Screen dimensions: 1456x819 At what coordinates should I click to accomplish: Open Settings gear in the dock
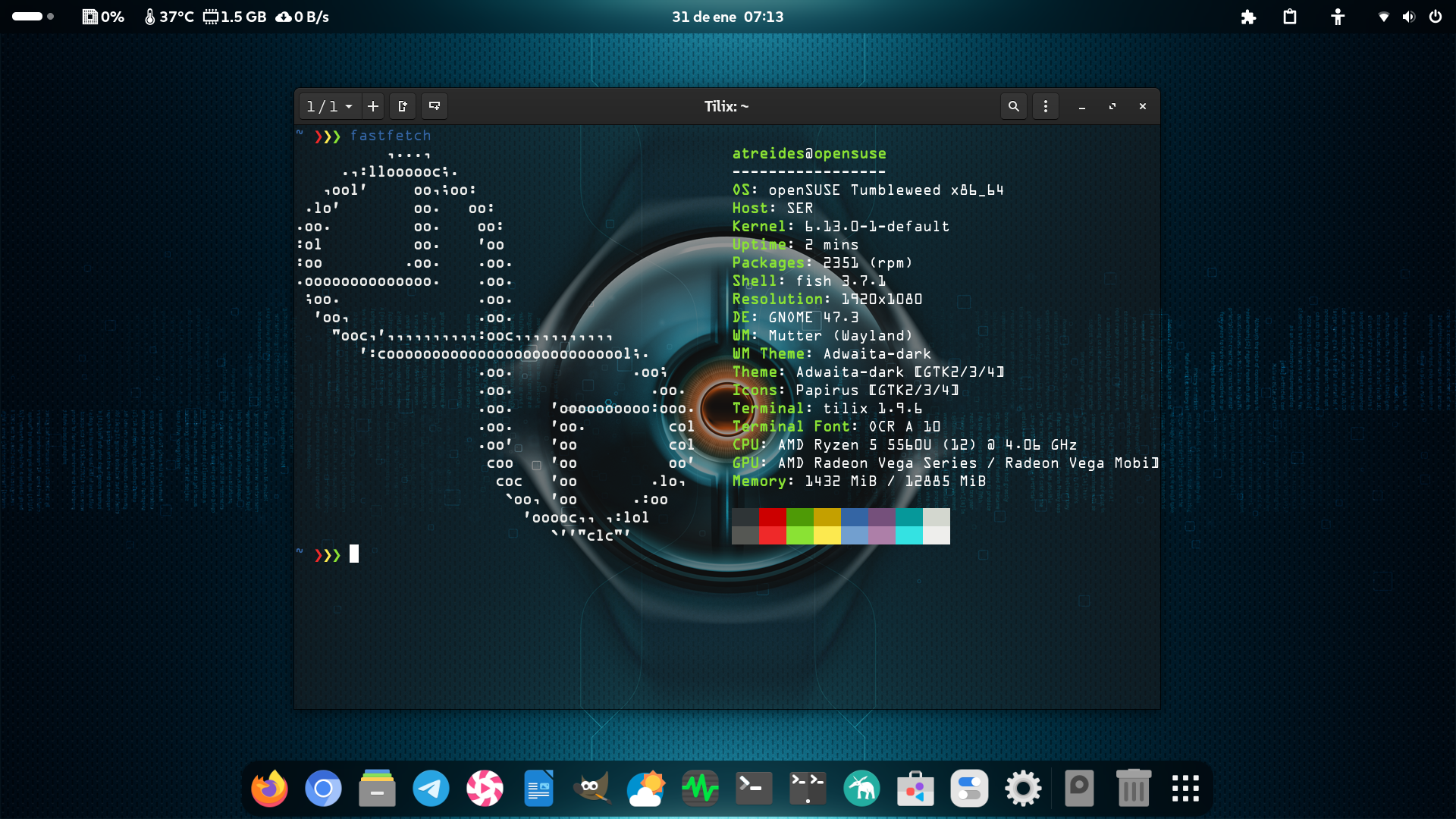coord(1023,789)
